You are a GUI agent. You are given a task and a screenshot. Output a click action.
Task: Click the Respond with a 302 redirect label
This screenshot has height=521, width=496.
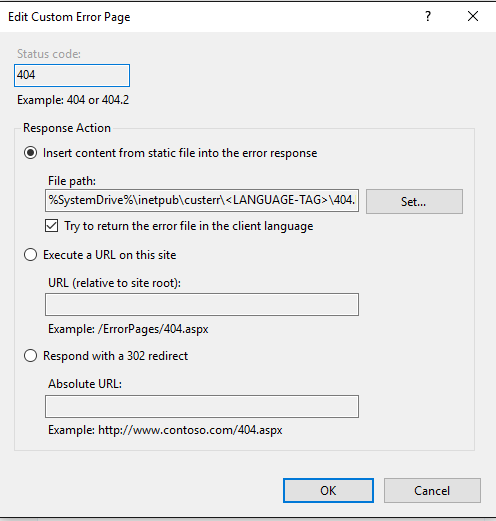pyautogui.click(x=116, y=356)
